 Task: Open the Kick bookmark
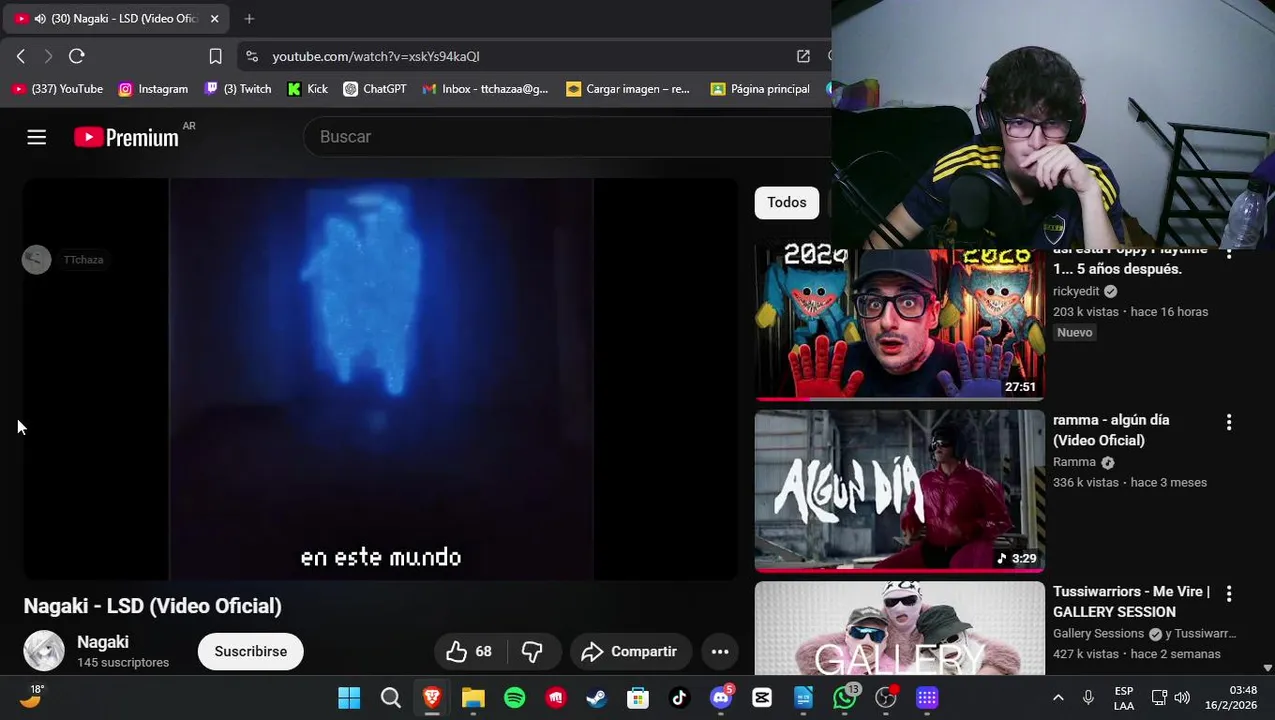[x=307, y=89]
